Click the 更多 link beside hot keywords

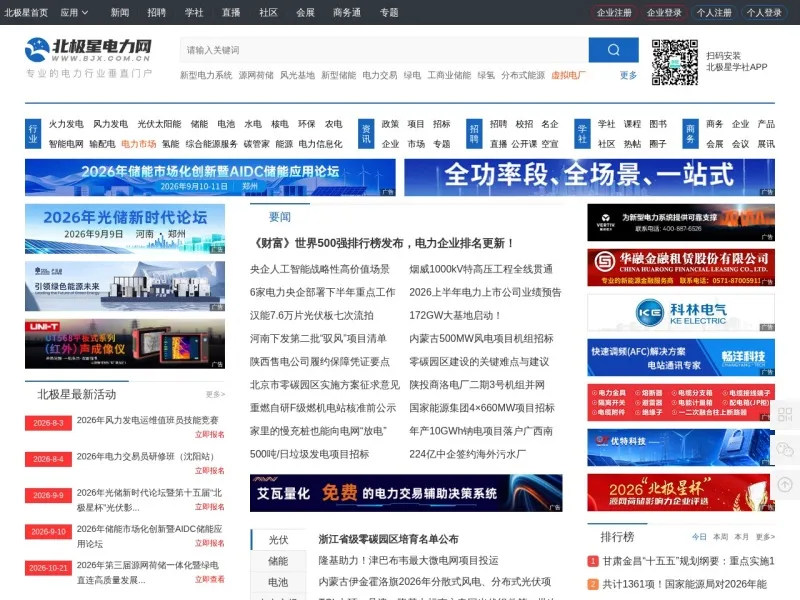628,75
